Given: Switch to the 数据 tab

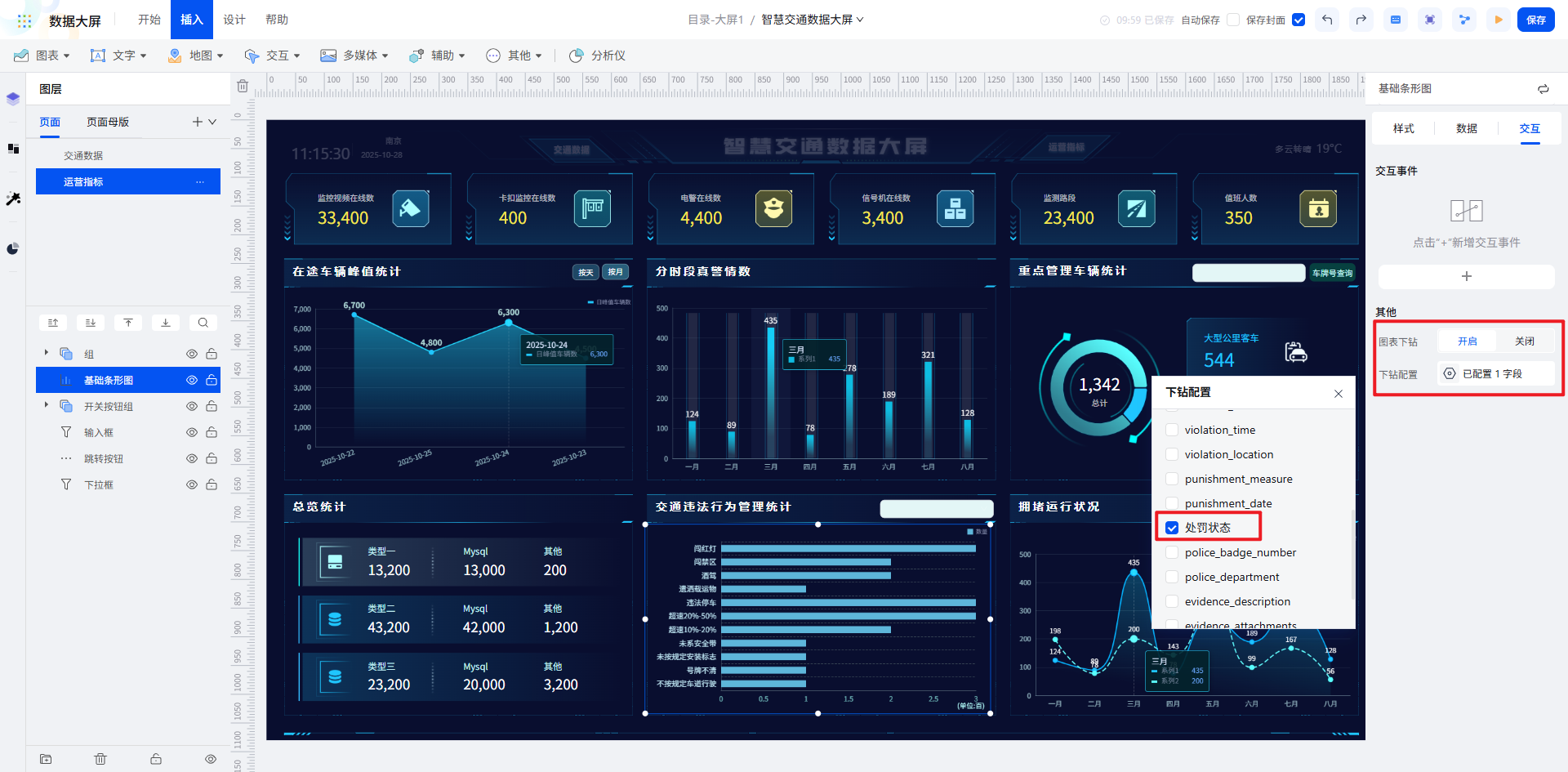Looking at the screenshot, I should pyautogui.click(x=1467, y=128).
